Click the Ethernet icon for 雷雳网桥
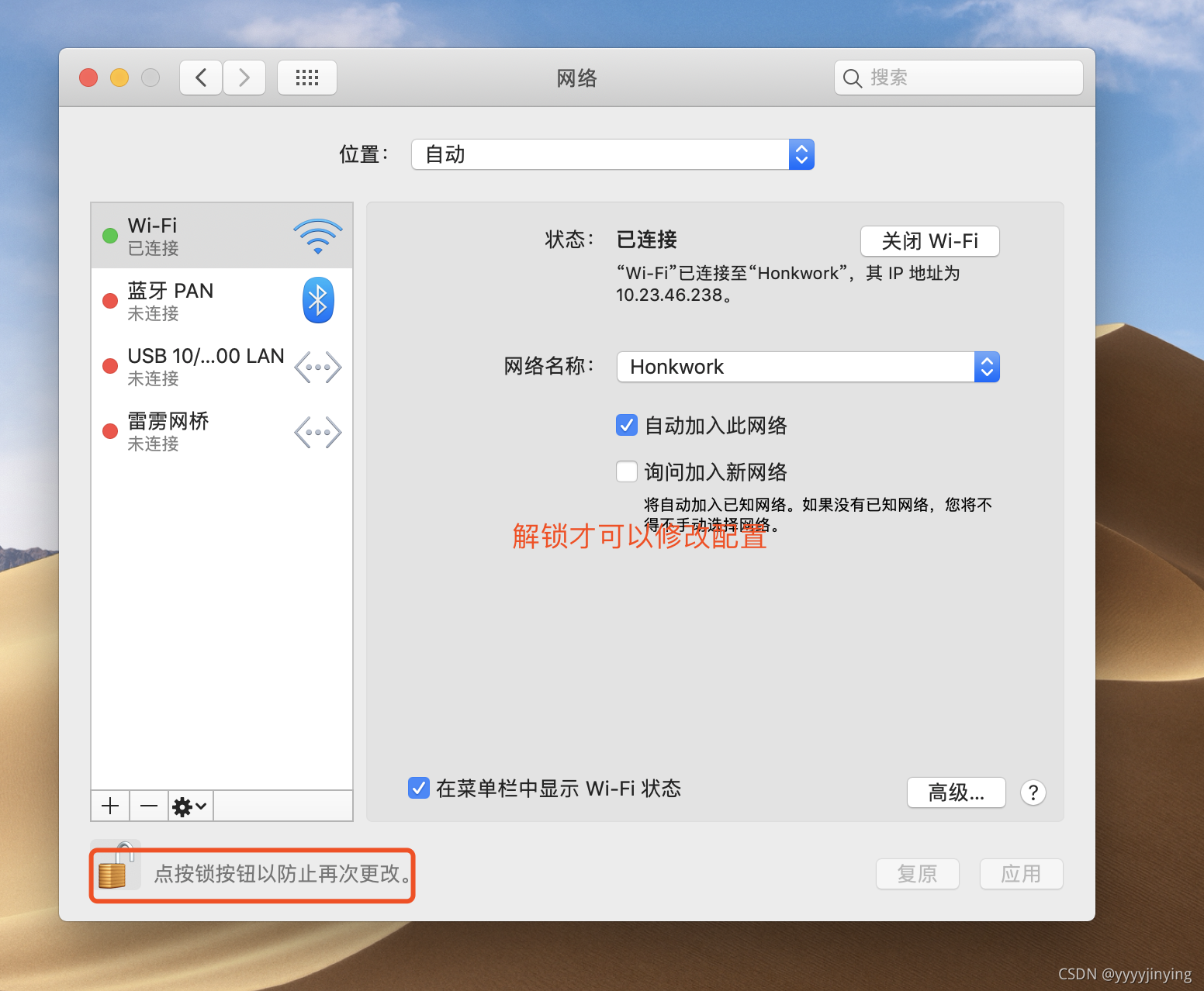The image size is (1204, 991). click(x=318, y=433)
